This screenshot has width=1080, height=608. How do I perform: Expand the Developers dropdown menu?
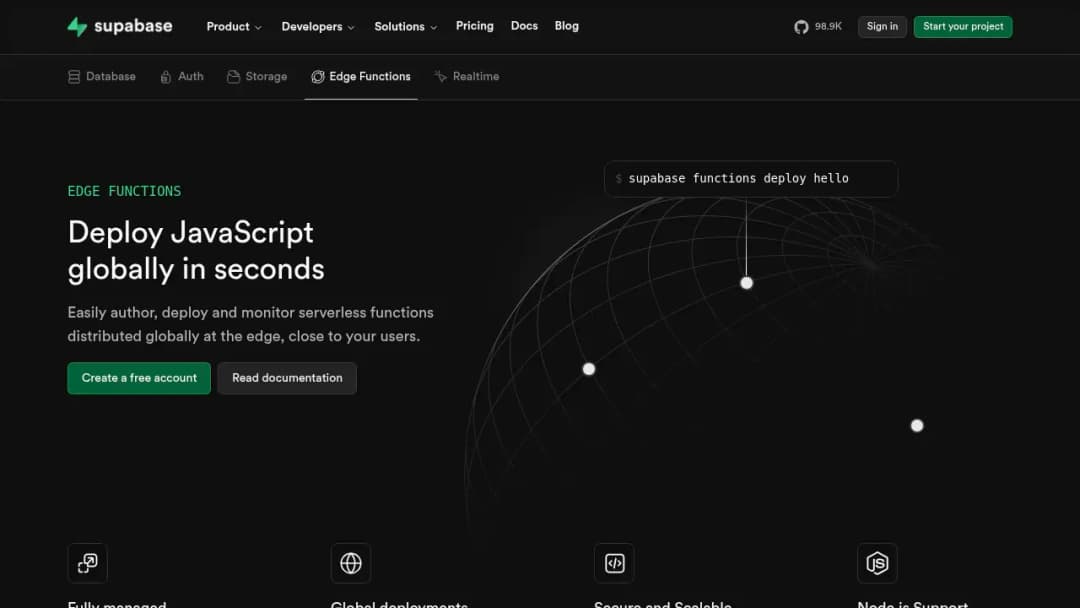pyautogui.click(x=318, y=27)
